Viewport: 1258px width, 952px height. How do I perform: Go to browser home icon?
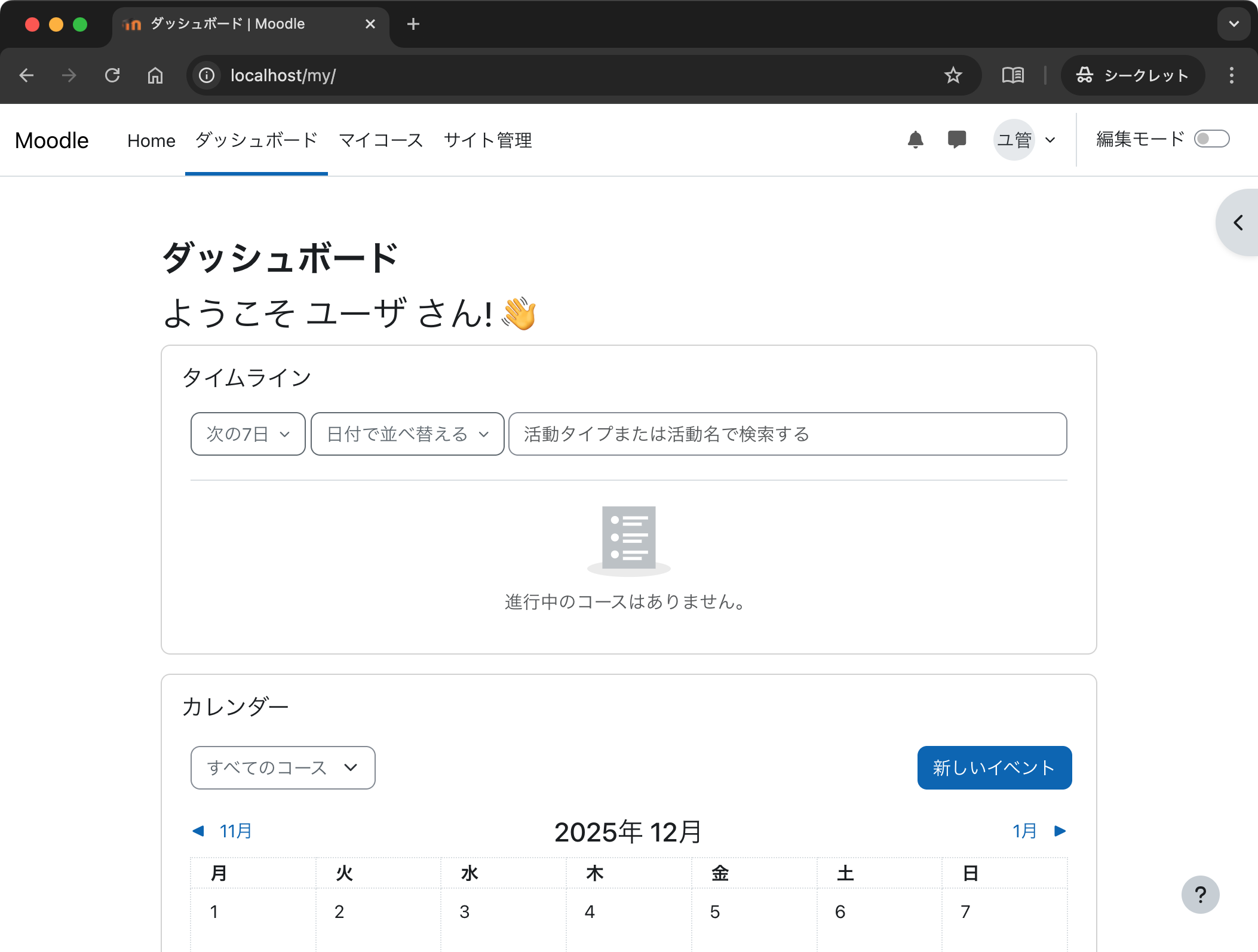[x=155, y=75]
